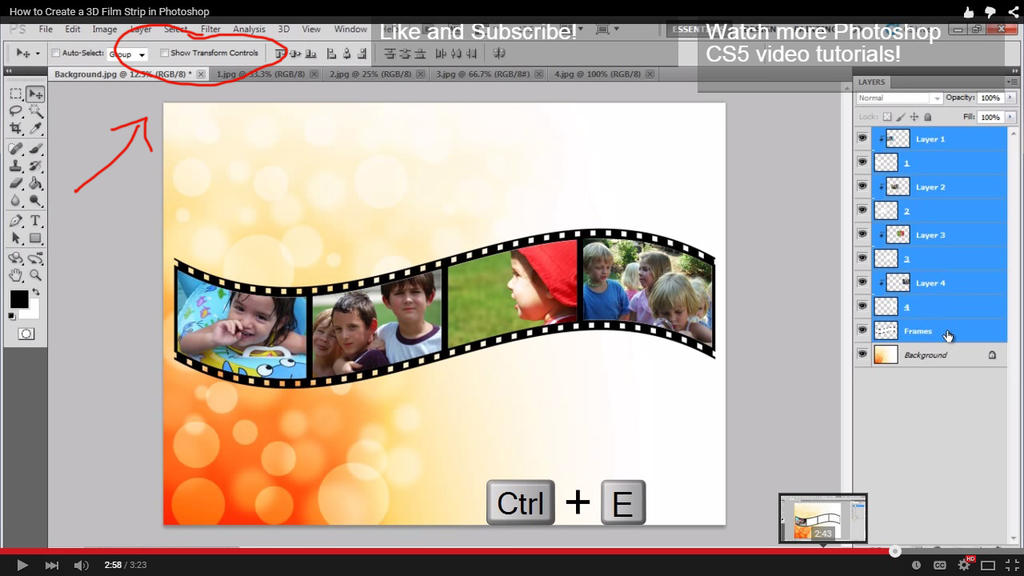
Task: Check Show Transform Controls
Action: [165, 53]
